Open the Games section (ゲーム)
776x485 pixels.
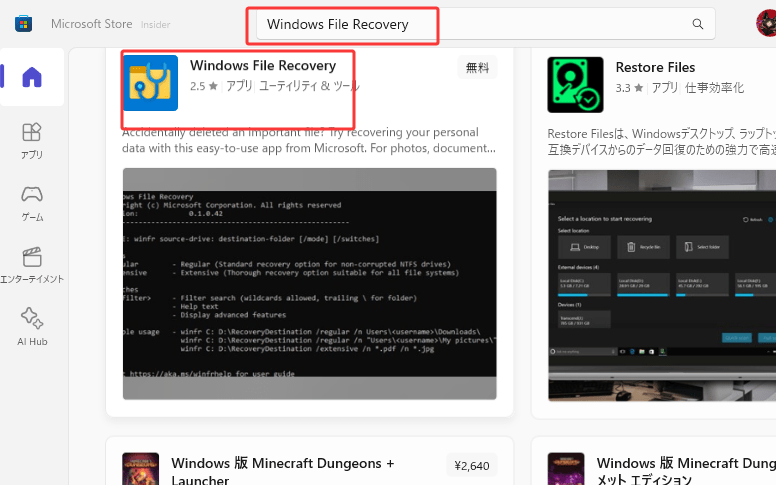32,201
